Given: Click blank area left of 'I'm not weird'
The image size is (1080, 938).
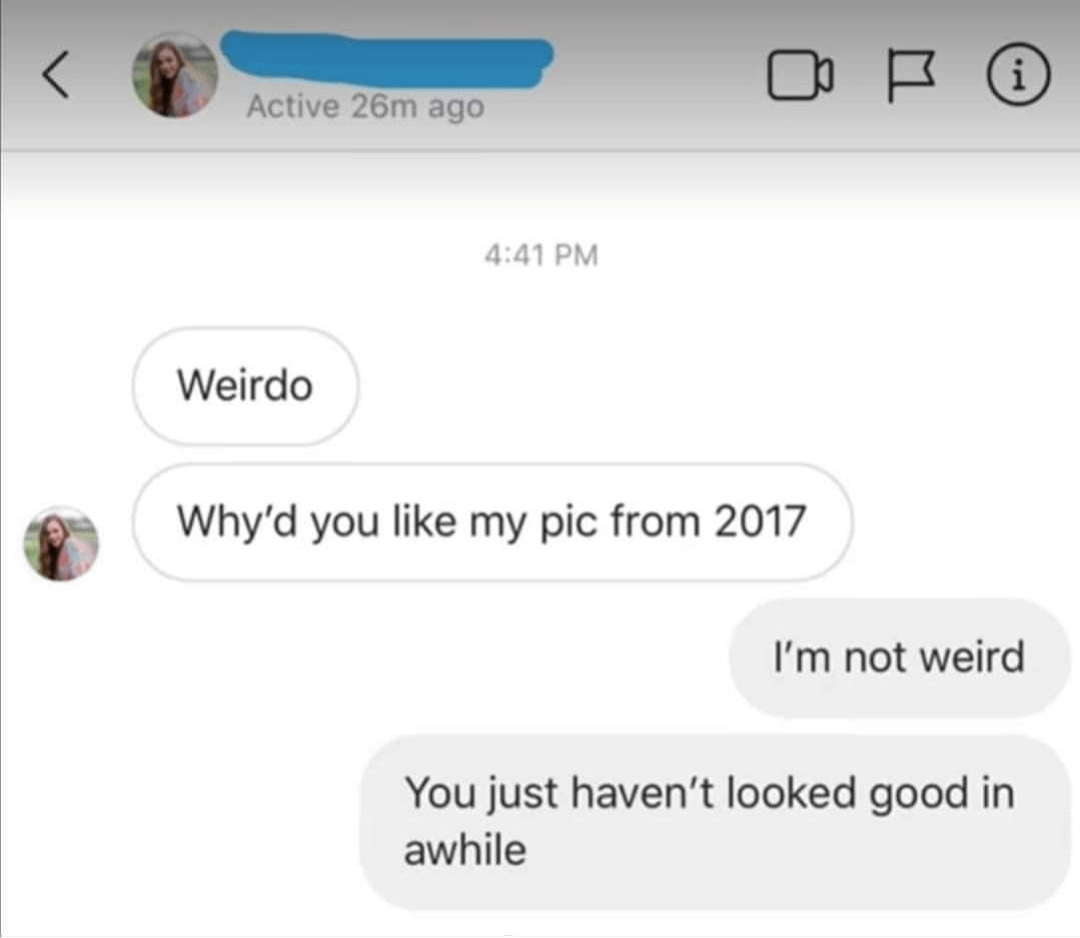Looking at the screenshot, I should [x=400, y=658].
